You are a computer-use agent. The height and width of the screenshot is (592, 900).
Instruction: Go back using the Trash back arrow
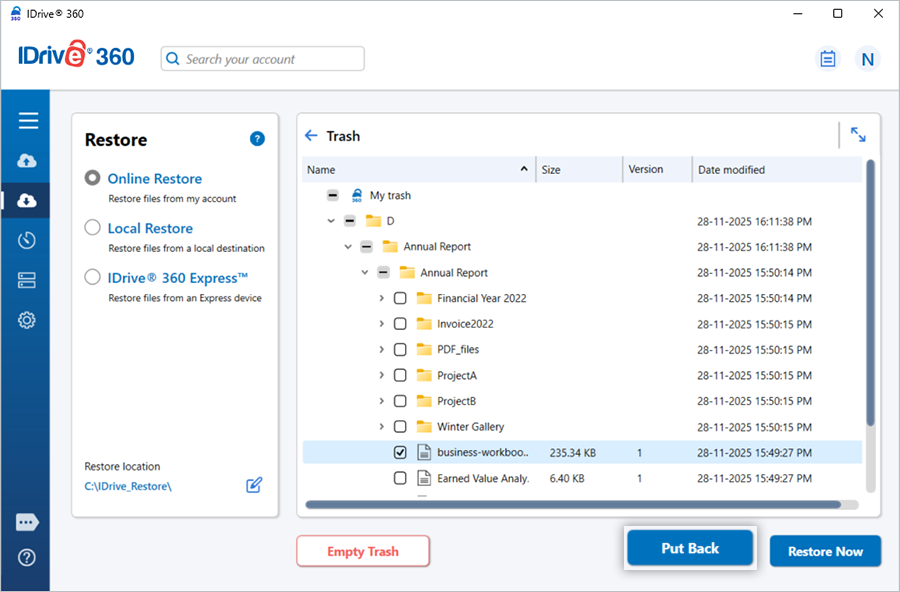pos(311,136)
